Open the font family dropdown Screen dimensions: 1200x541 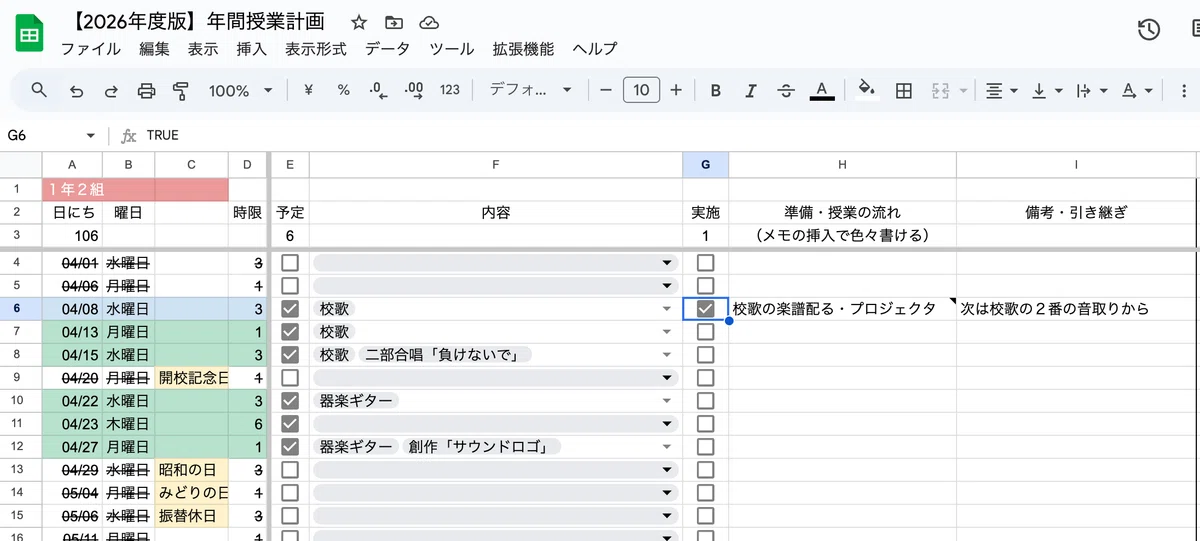[530, 91]
